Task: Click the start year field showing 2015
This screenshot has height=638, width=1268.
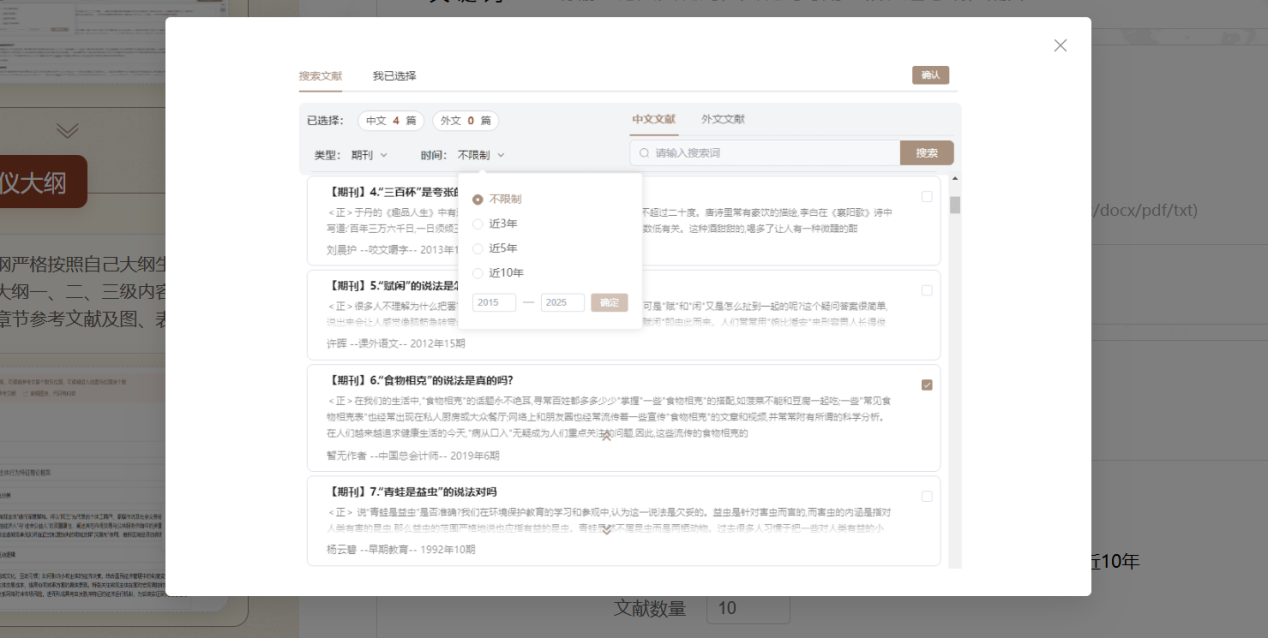Action: point(494,302)
